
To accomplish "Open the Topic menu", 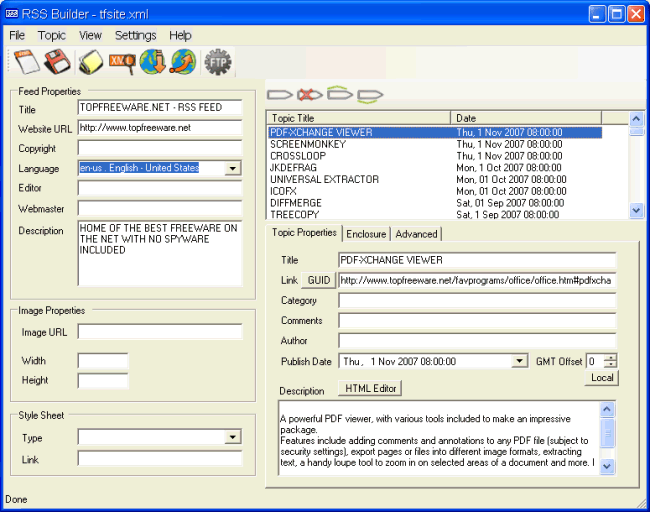I will coord(52,36).
